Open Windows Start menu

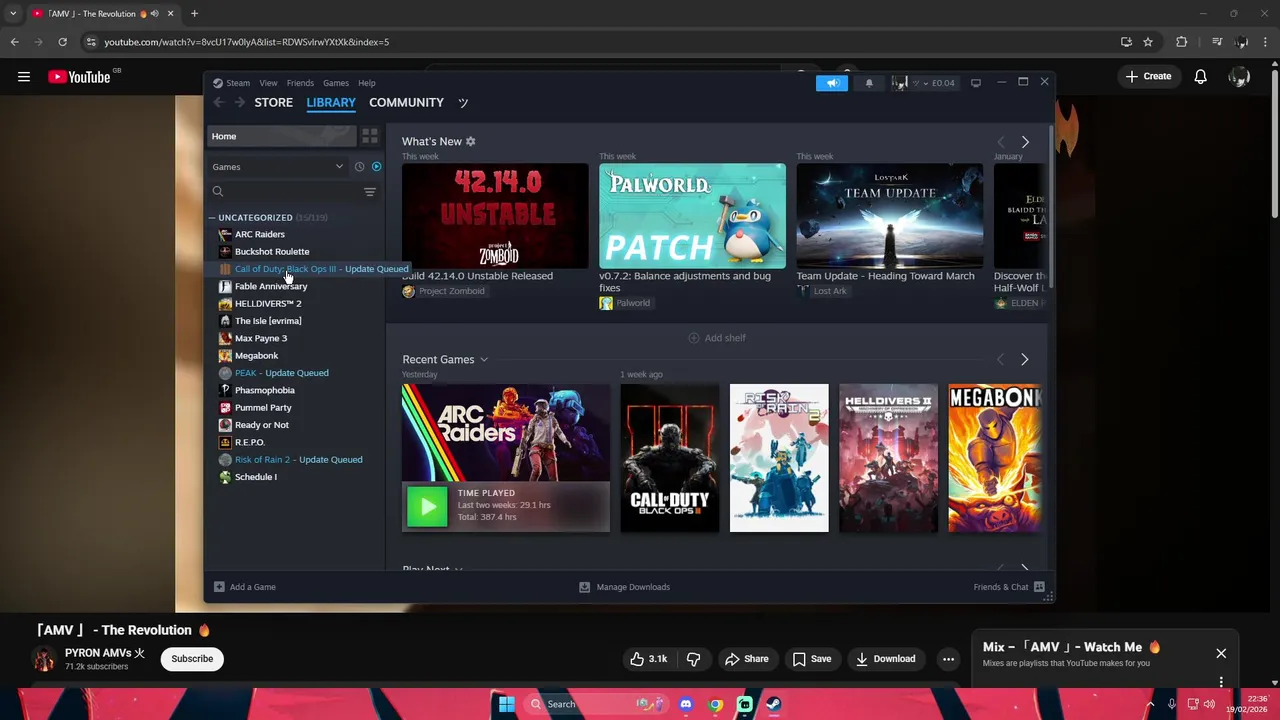point(507,704)
